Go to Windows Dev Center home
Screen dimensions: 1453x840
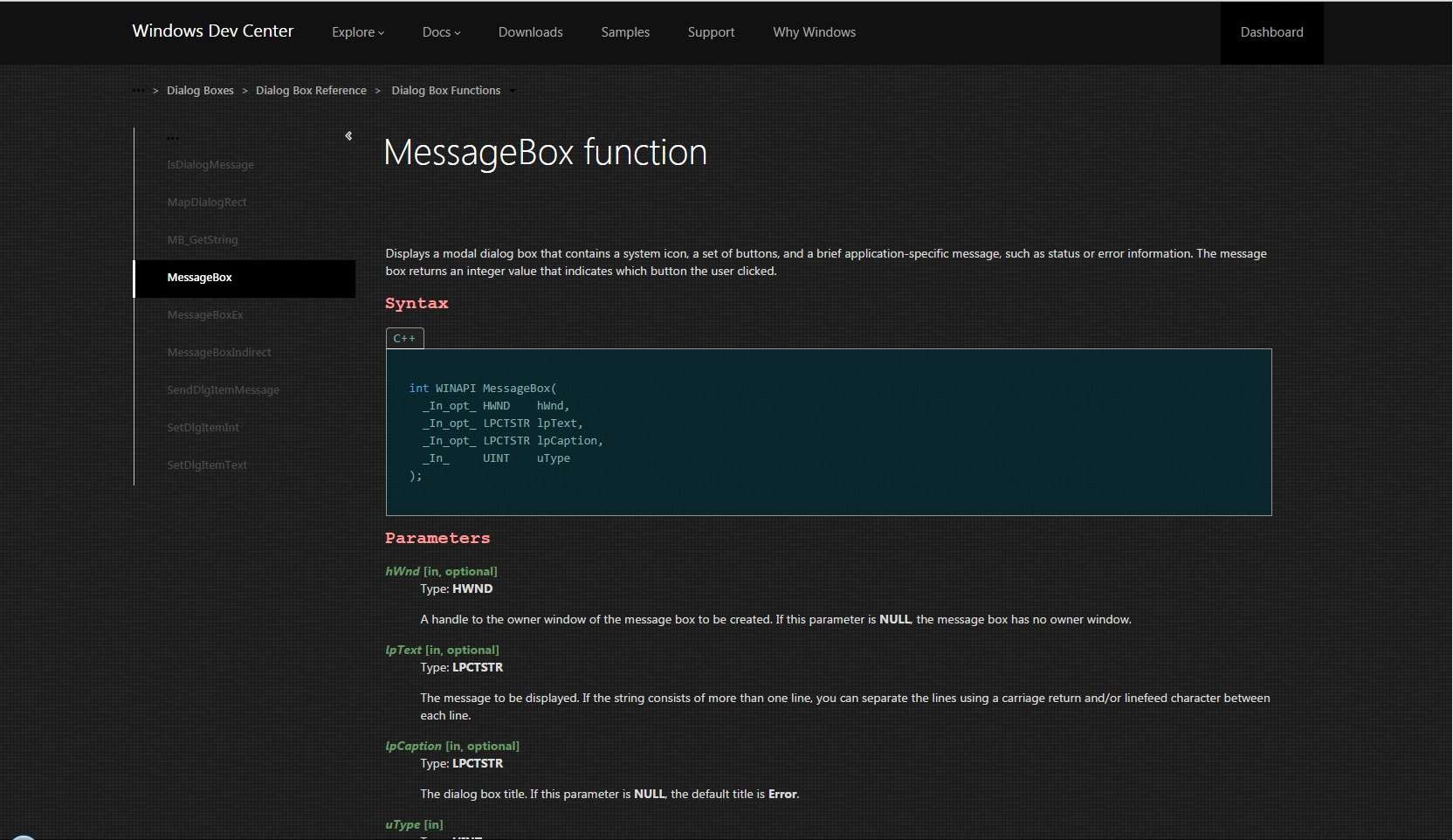[213, 31]
